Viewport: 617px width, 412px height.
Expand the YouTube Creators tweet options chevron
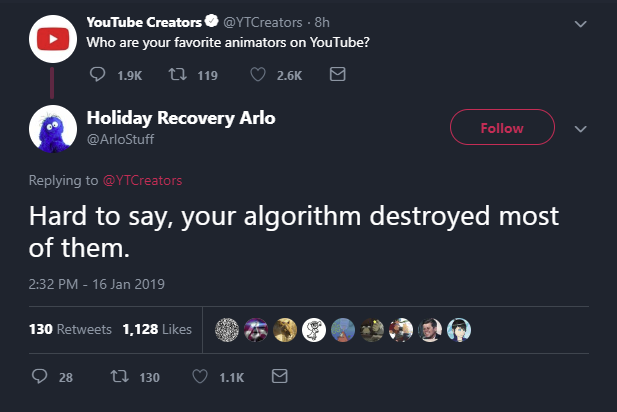581,24
